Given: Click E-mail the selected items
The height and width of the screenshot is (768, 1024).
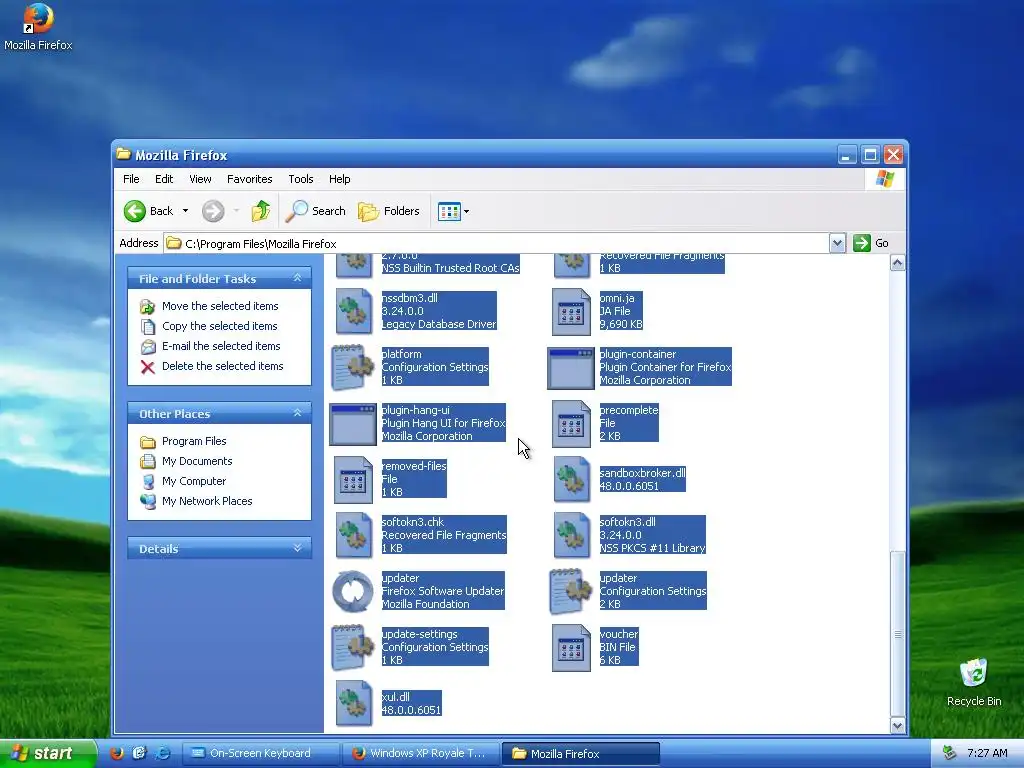Looking at the screenshot, I should point(221,346).
